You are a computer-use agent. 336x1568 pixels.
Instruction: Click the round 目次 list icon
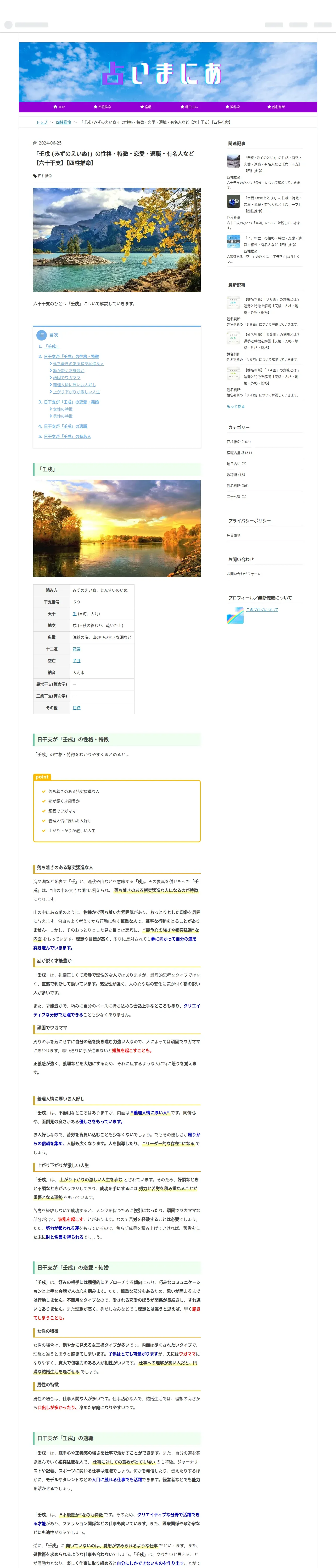41,335
